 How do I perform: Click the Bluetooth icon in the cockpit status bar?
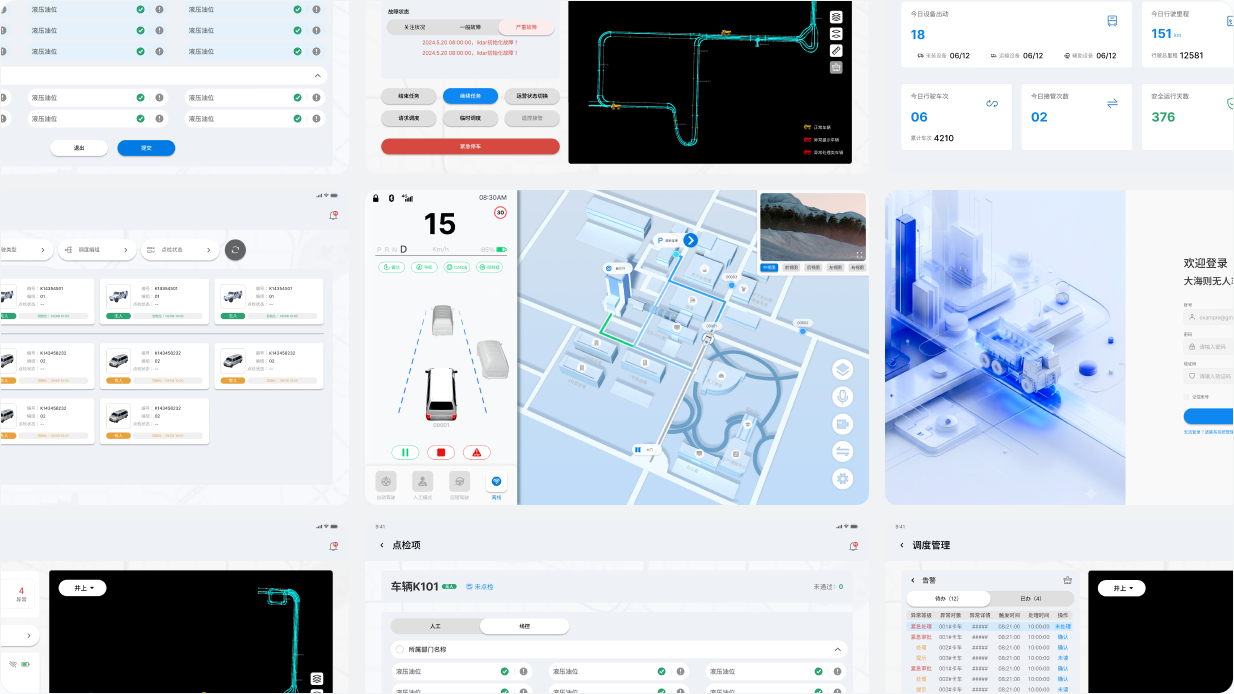(x=392, y=197)
